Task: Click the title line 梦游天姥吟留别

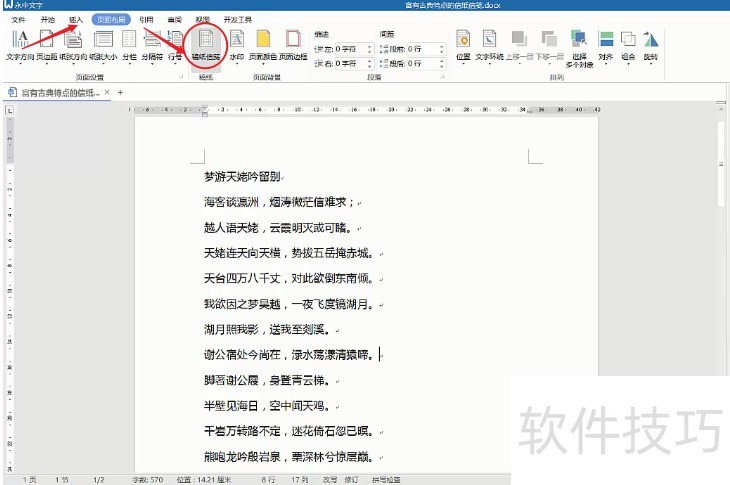Action: 242,176
